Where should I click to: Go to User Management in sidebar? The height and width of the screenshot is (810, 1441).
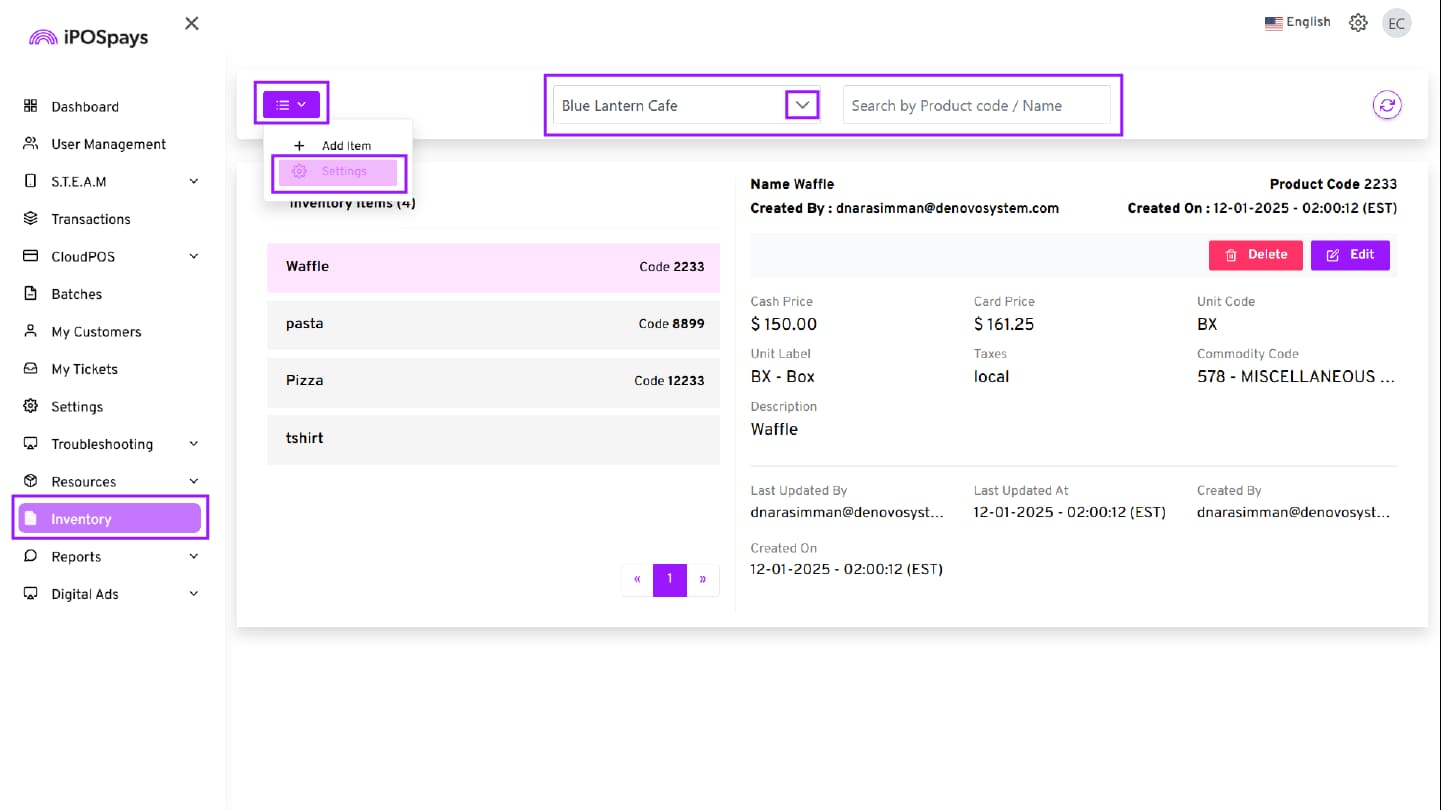pos(108,144)
